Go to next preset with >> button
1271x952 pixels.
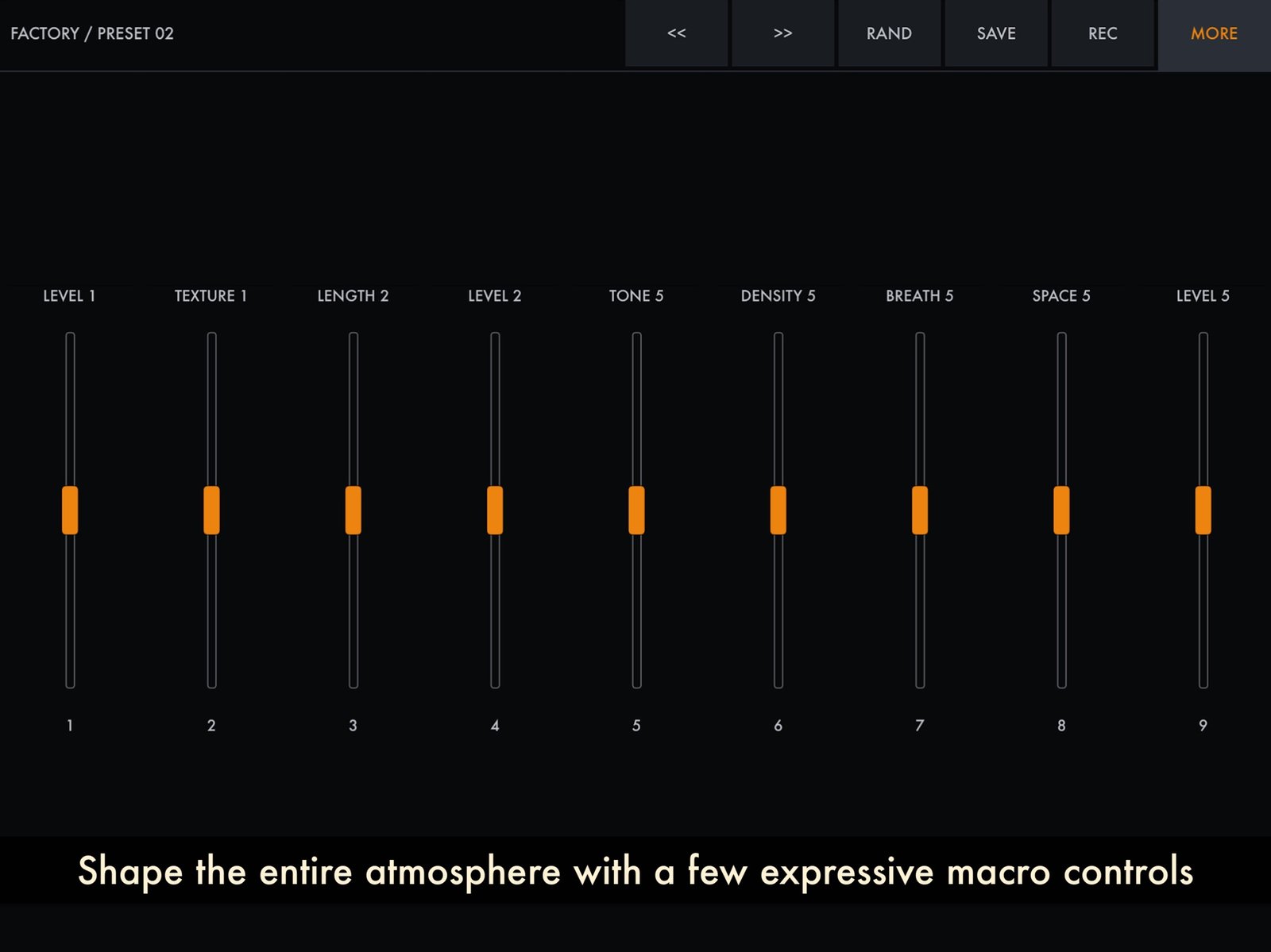tap(782, 33)
